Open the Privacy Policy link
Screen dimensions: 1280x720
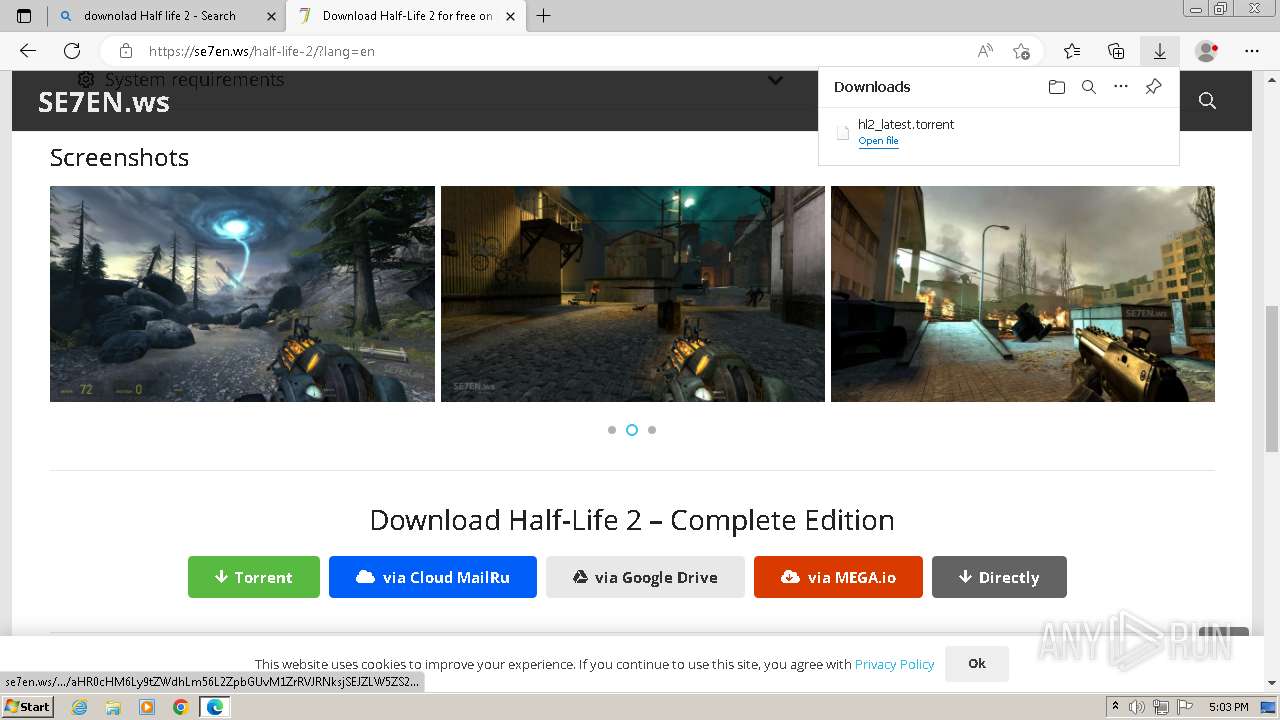(894, 664)
